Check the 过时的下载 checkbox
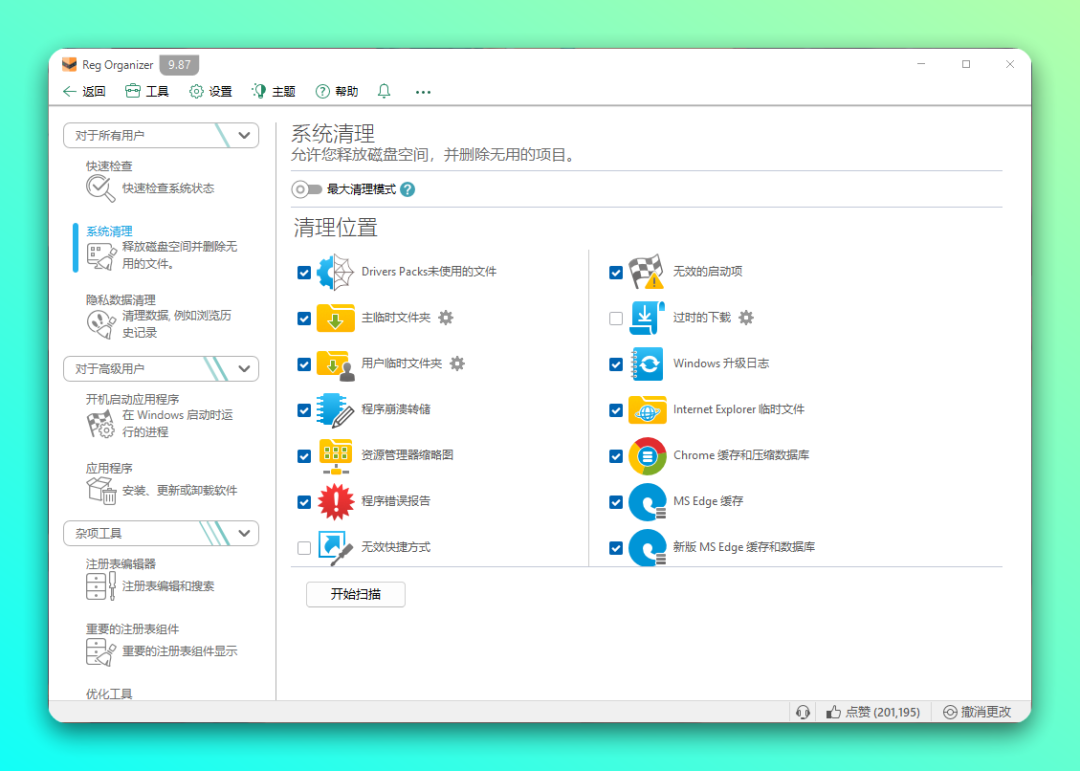The width and height of the screenshot is (1080, 771). [x=616, y=318]
